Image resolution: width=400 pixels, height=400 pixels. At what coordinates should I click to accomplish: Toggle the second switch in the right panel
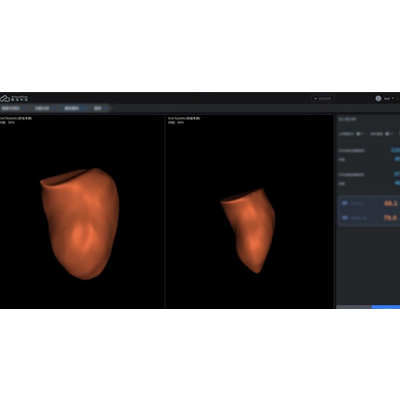[x=389, y=134]
